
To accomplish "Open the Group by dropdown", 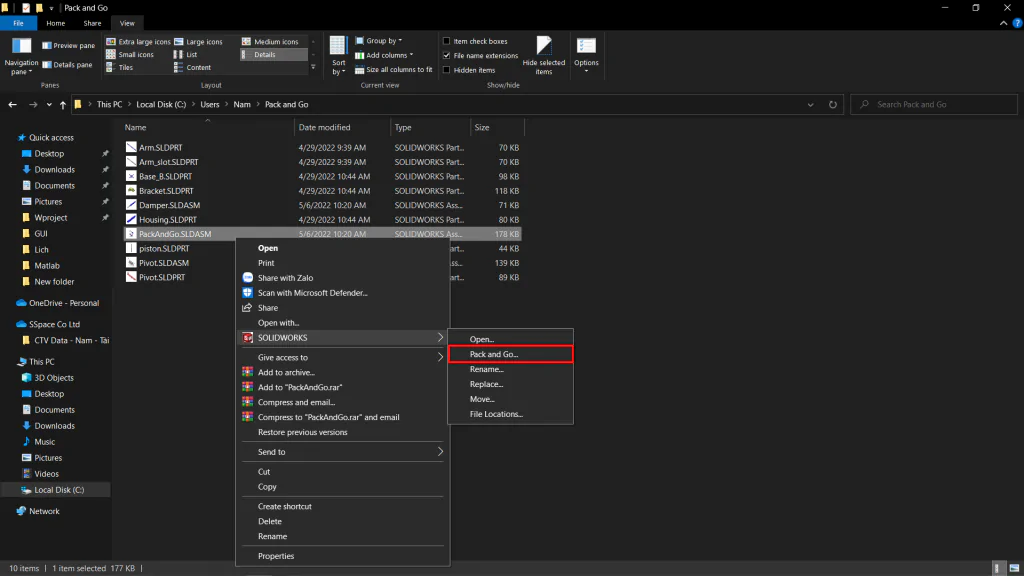I will 379,40.
